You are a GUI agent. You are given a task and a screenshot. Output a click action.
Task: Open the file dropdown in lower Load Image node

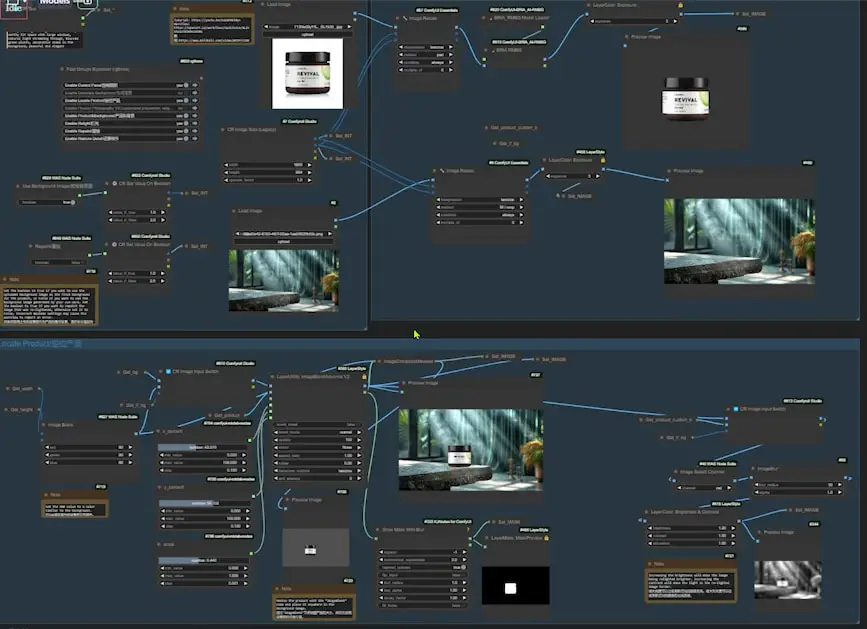(284, 234)
